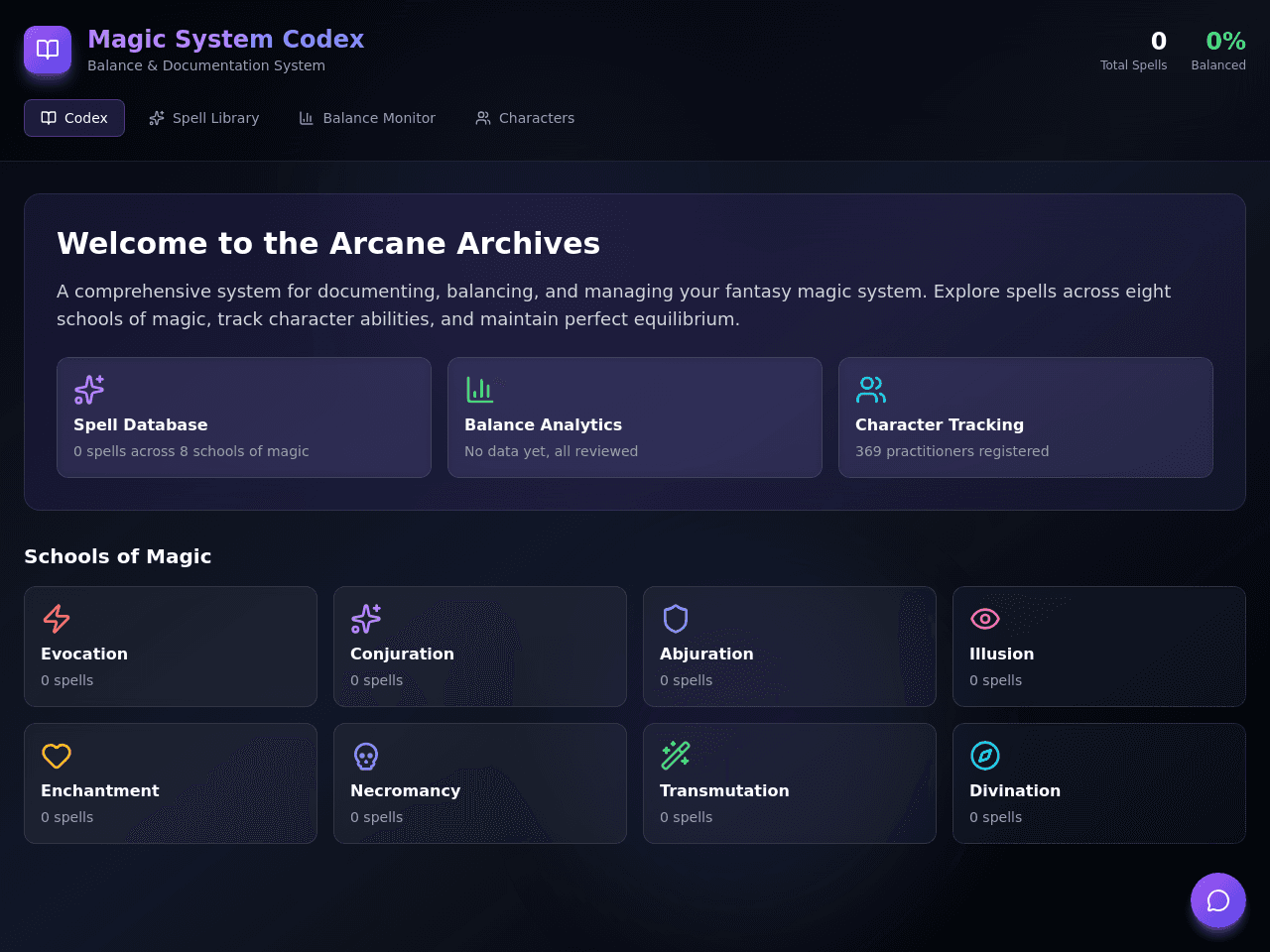Select the Necromancy school card
The image size is (1270, 952).
[480, 783]
